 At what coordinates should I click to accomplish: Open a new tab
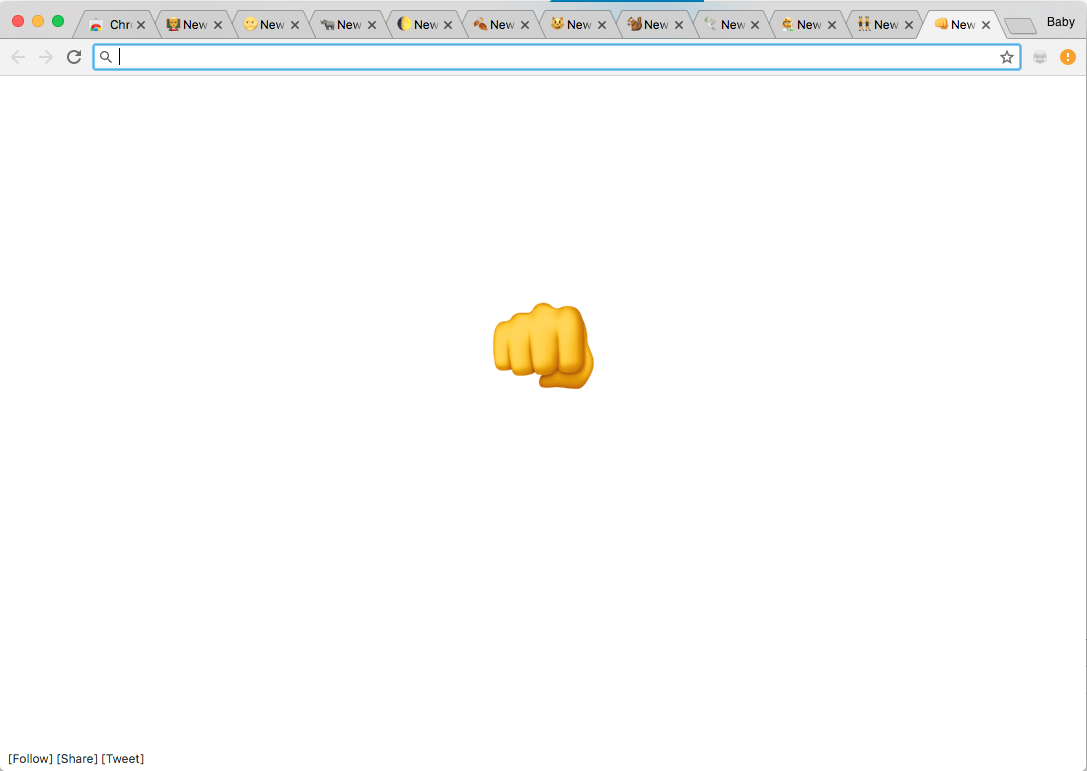[x=1019, y=24]
